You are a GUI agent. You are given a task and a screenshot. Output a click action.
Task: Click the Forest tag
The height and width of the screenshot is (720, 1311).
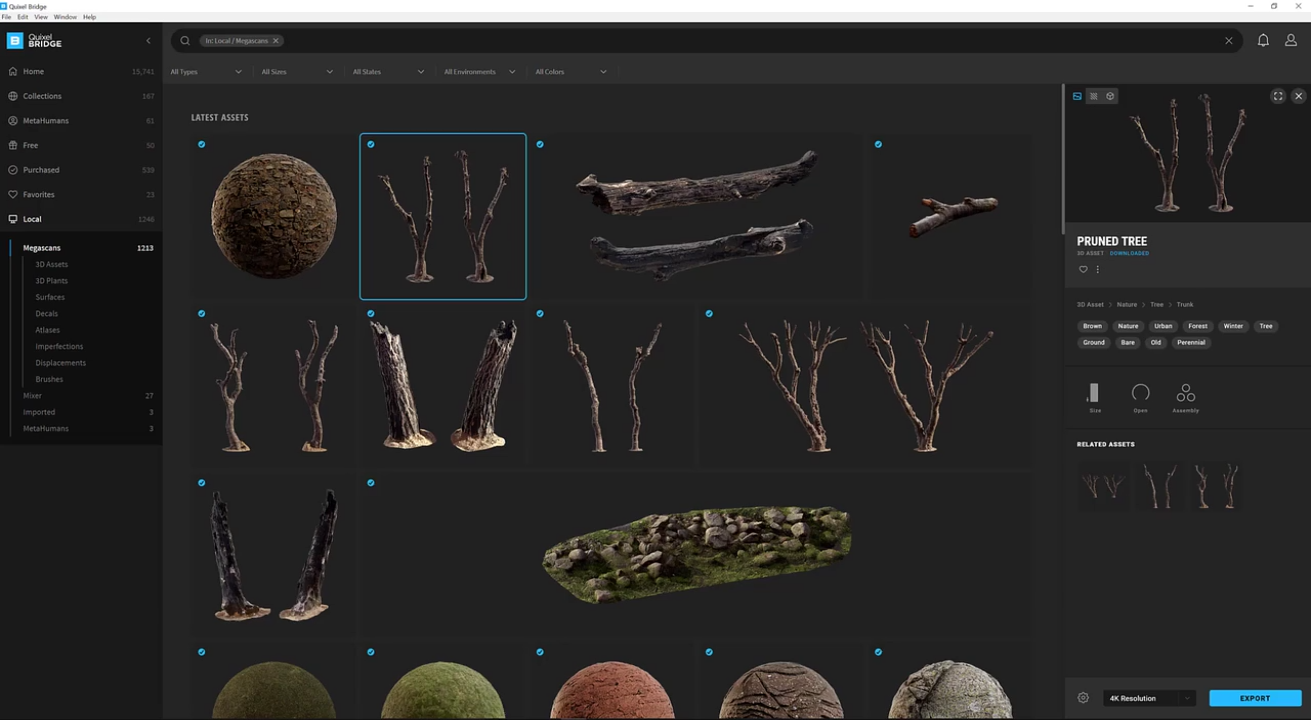(x=1198, y=326)
